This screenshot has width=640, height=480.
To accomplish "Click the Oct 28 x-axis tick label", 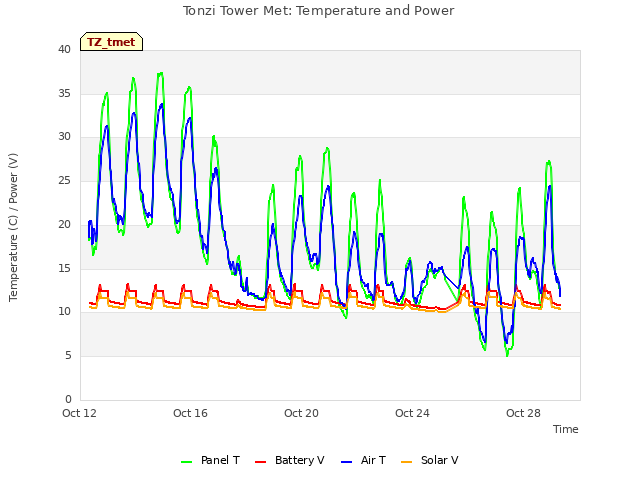I will [x=523, y=413].
